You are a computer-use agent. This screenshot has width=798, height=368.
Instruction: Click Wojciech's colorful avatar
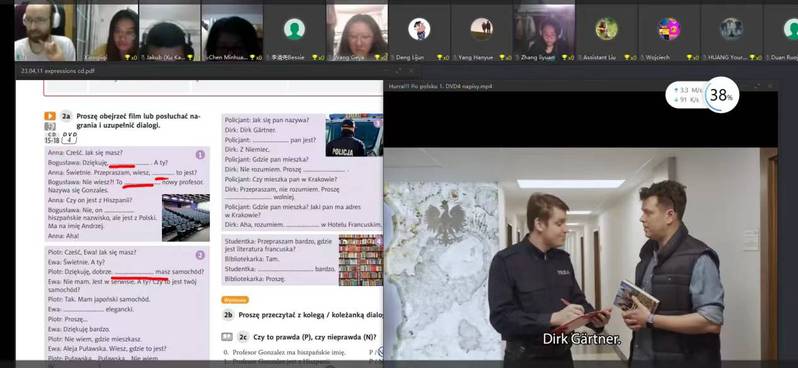click(x=669, y=29)
